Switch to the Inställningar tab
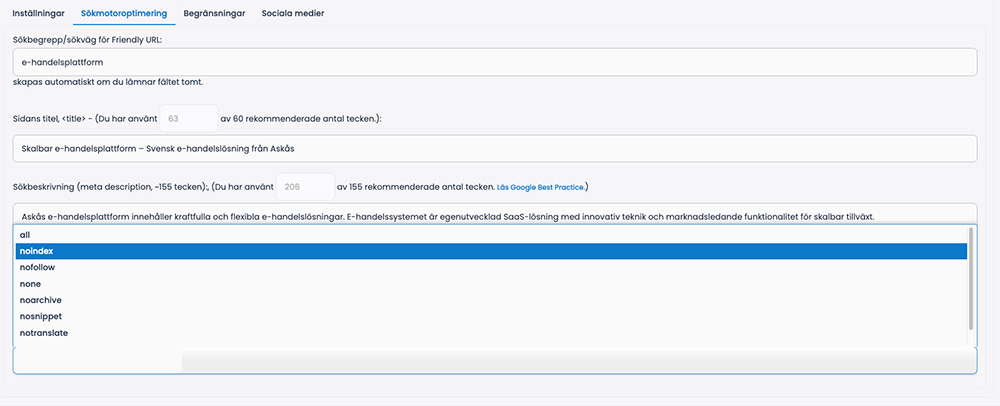The height and width of the screenshot is (406, 1000). 38,13
